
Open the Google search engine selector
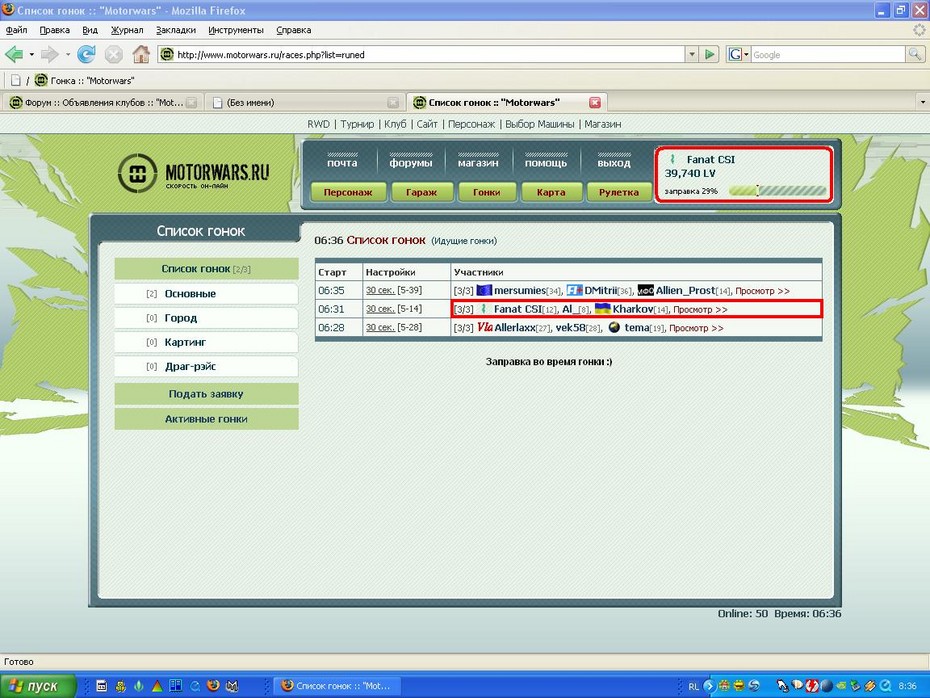(x=738, y=55)
